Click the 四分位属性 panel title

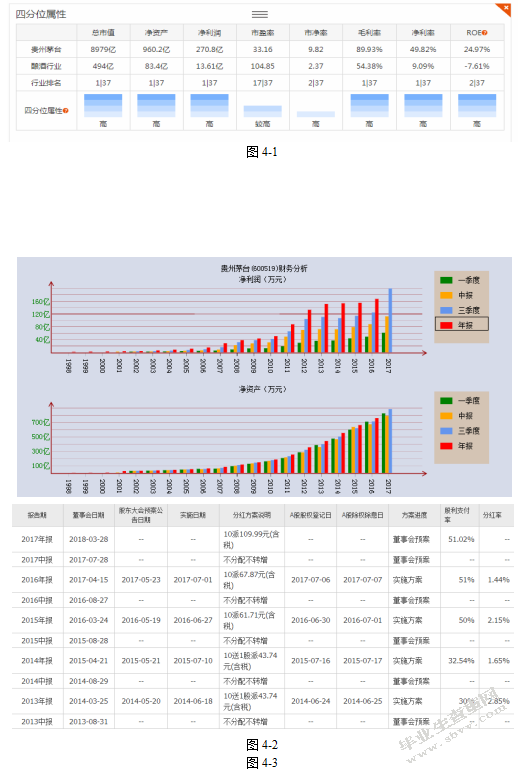click(x=41, y=14)
